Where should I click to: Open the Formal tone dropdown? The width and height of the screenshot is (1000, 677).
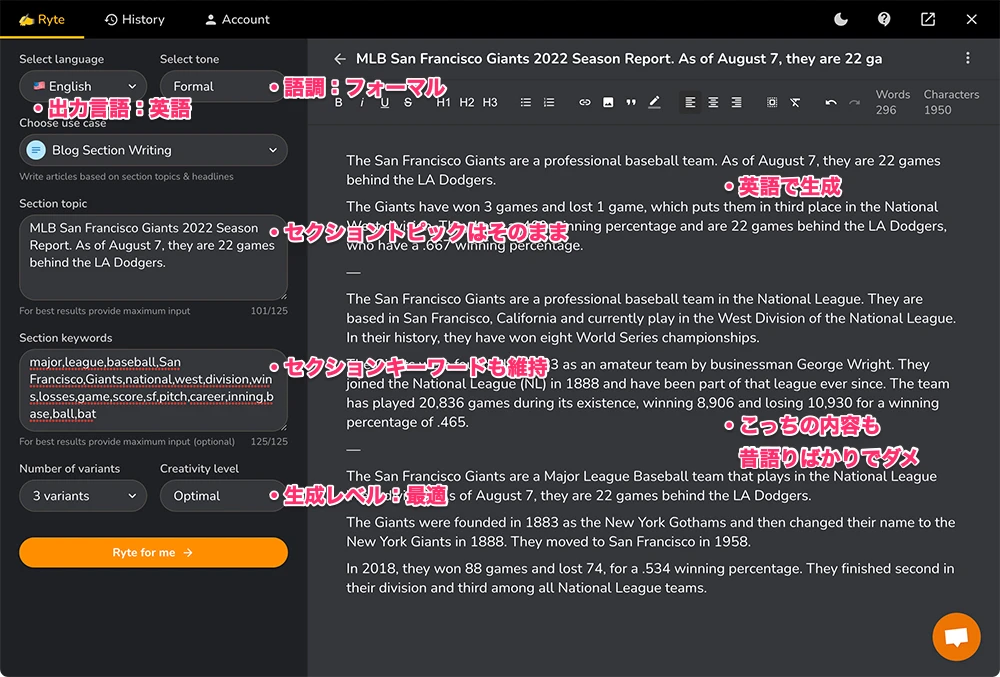(x=223, y=86)
